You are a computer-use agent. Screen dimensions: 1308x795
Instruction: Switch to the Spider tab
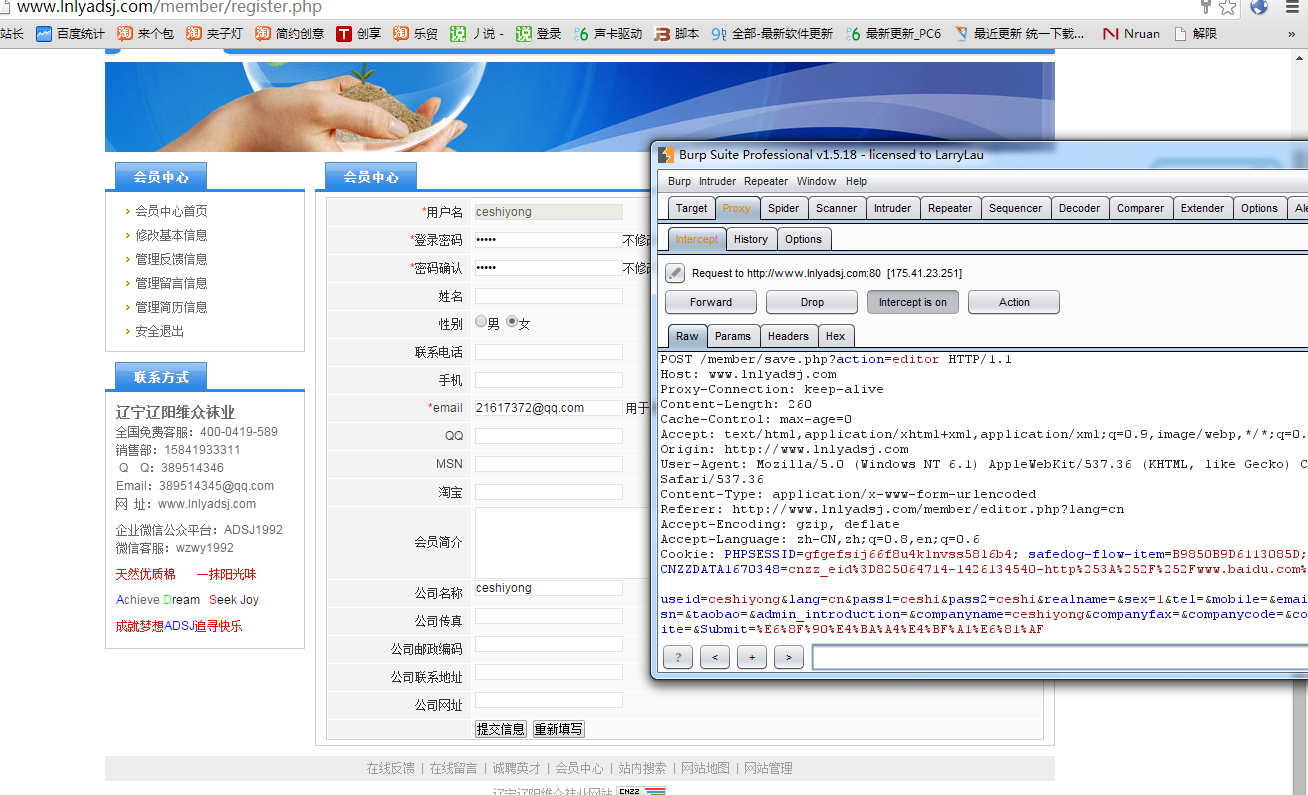784,208
